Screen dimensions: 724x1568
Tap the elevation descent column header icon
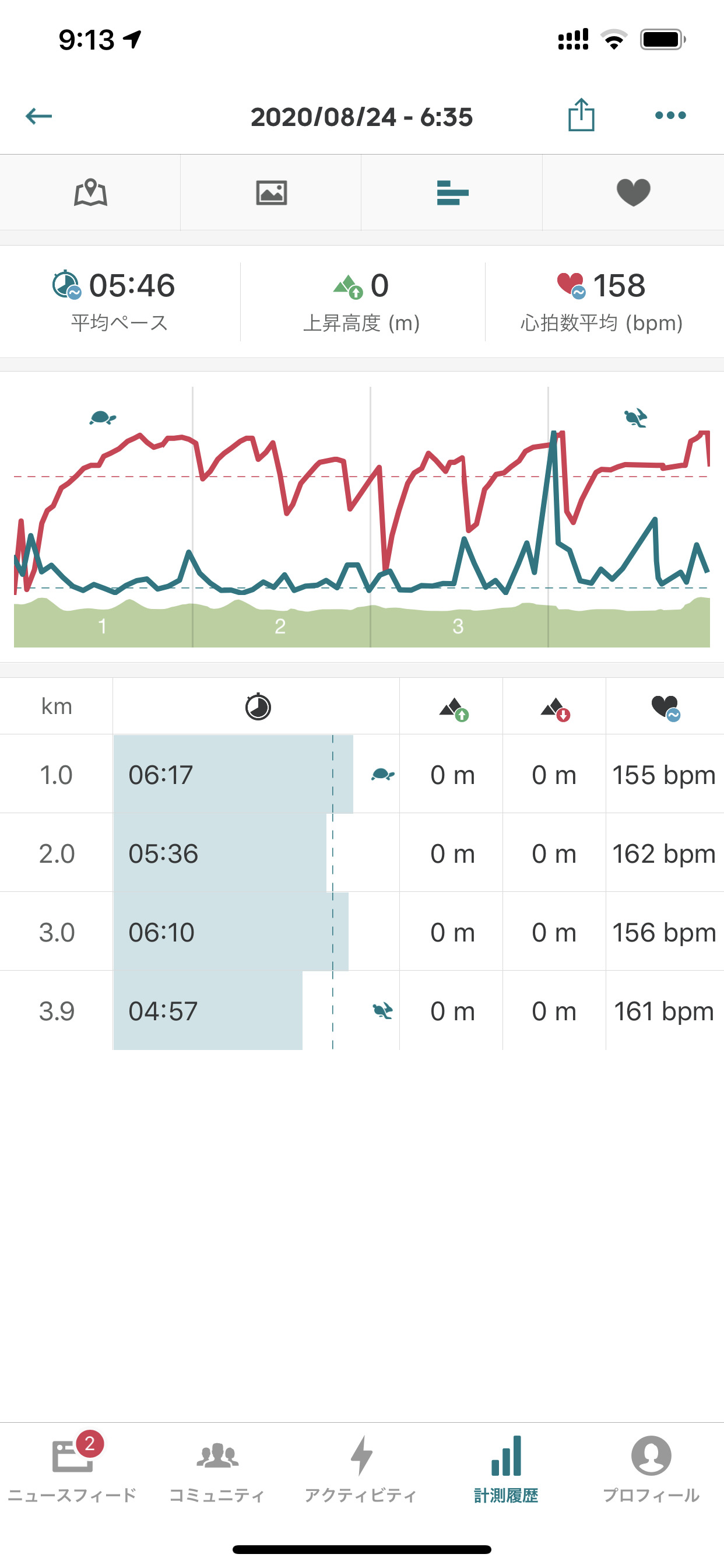pos(555,708)
